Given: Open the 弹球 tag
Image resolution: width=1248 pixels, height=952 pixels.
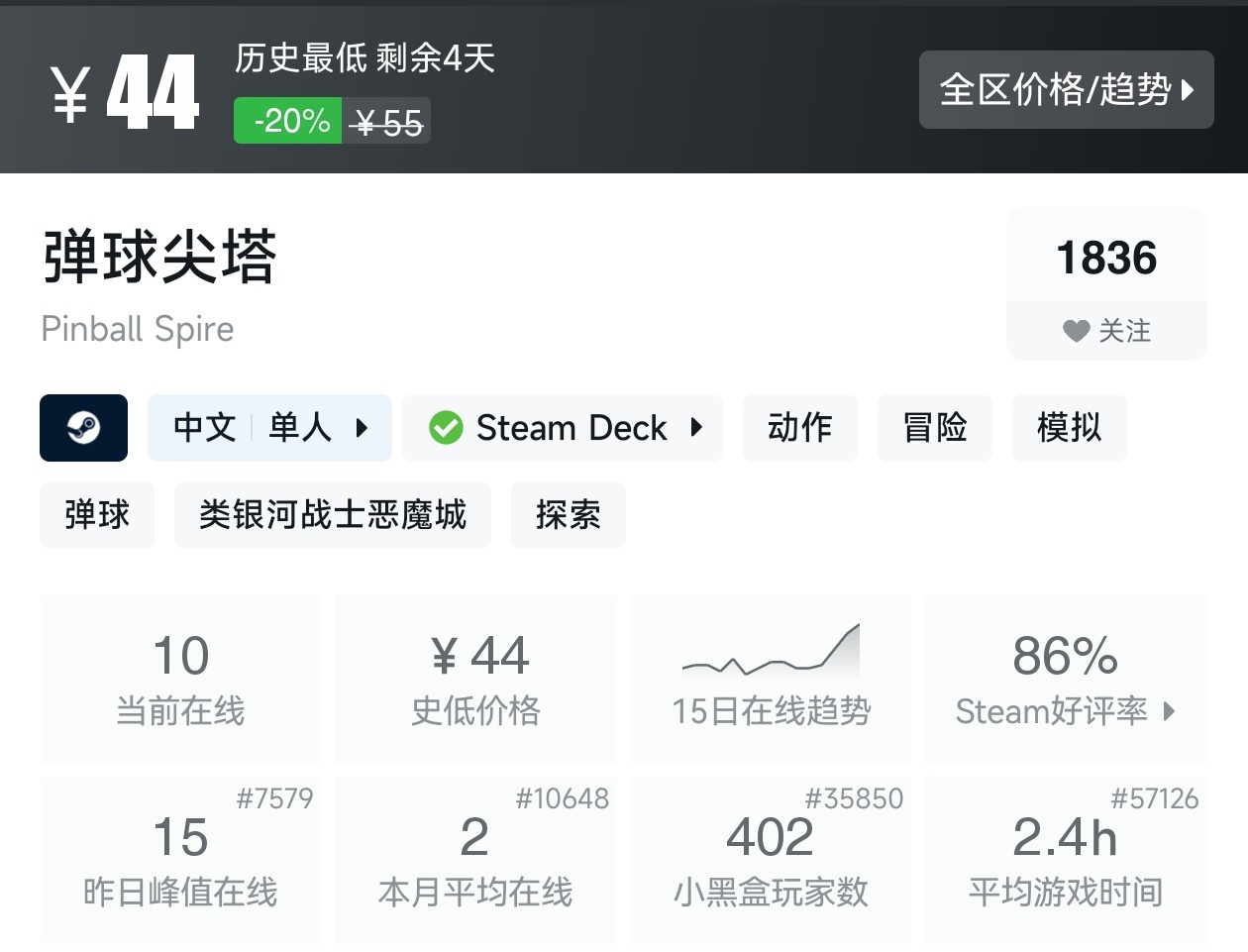Looking at the screenshot, I should (97, 515).
